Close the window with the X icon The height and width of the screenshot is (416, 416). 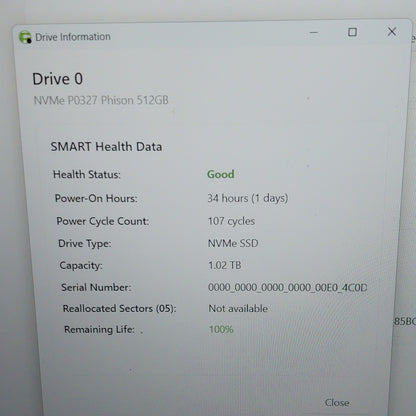click(392, 32)
